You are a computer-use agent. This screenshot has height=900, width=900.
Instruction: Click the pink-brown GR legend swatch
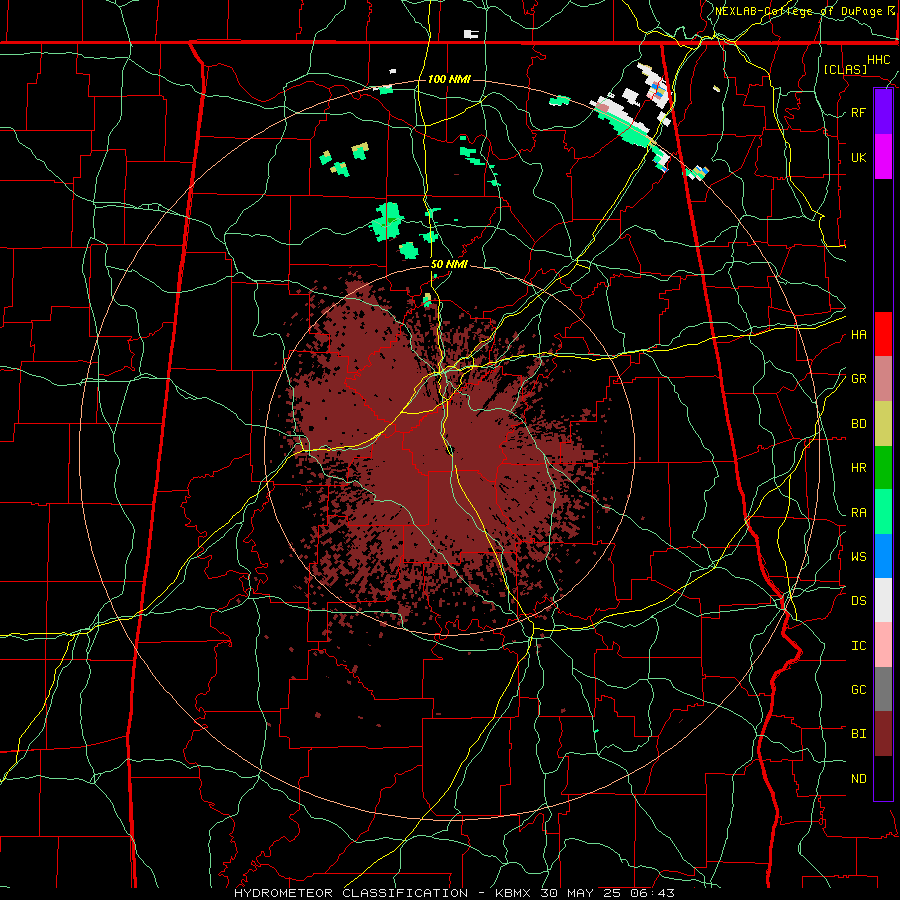click(883, 378)
